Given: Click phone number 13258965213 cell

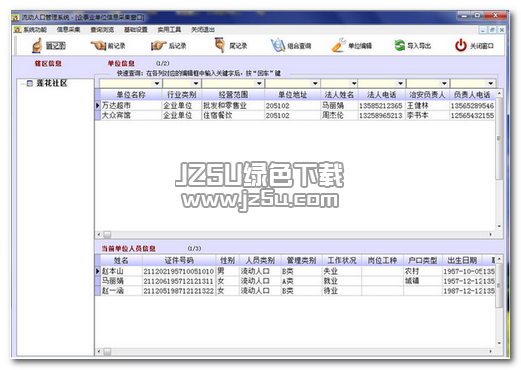Looking at the screenshot, I should [381, 115].
